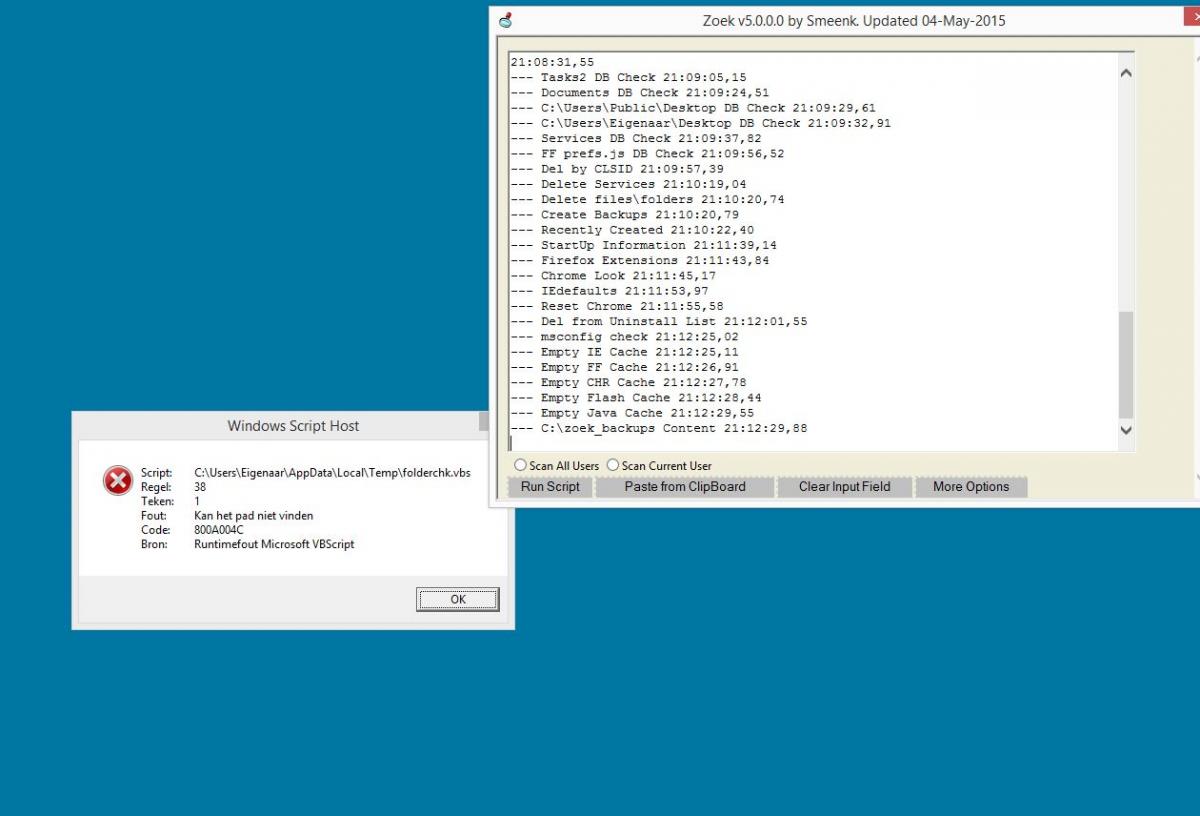Click the 'Del by CLSID' log line

617,169
